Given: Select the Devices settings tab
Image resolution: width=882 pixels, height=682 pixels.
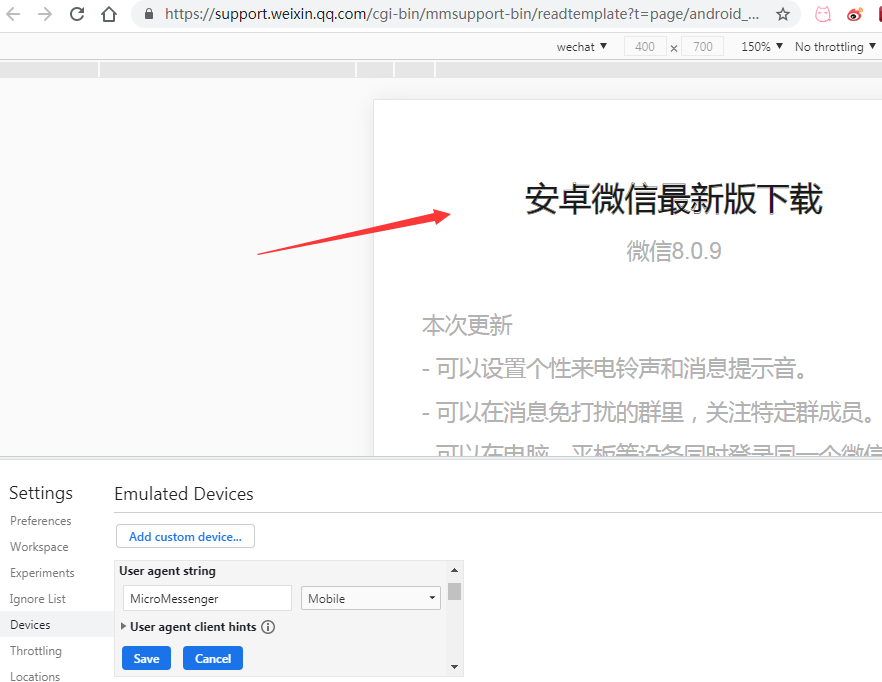Looking at the screenshot, I should 56,625.
